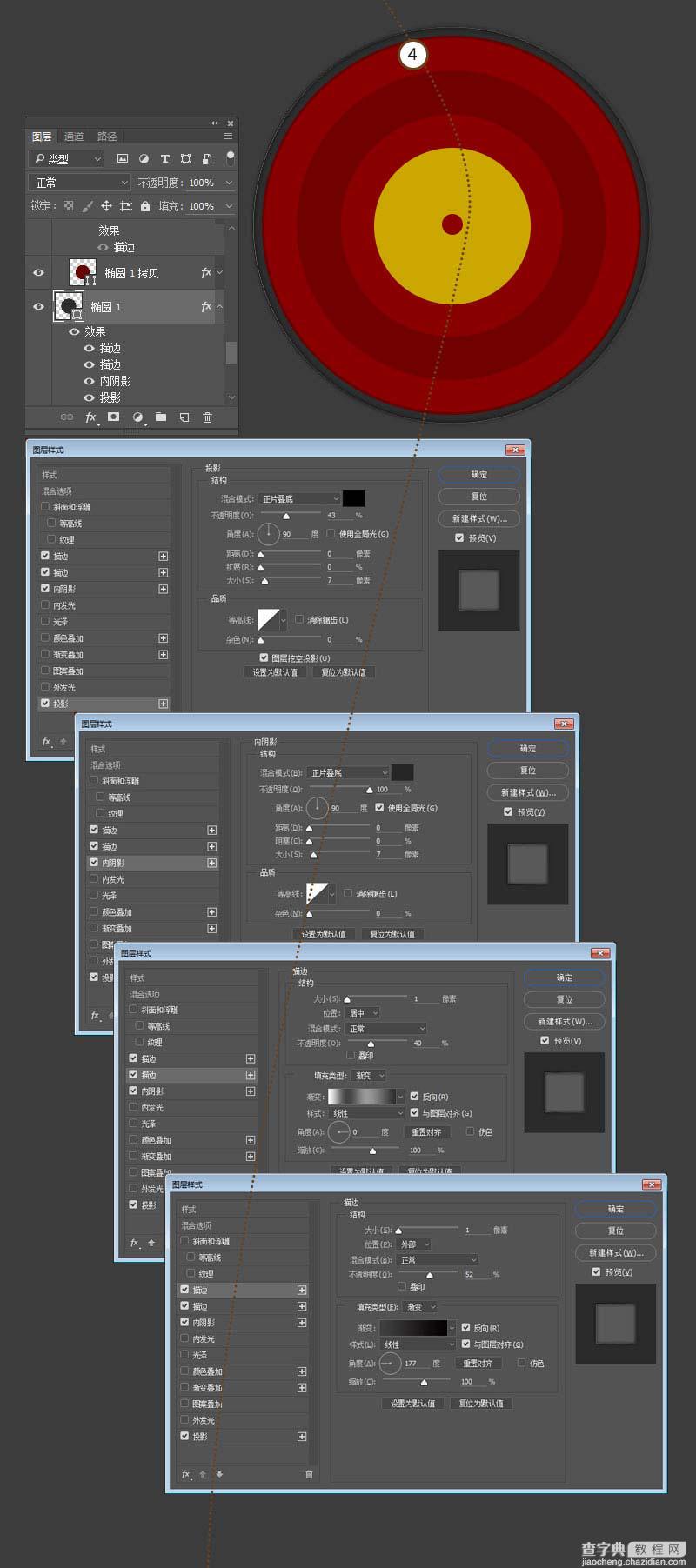Open 不透明度 dropdown arrow in Layers panel
Screen dimensions: 696x1568
tap(229, 183)
